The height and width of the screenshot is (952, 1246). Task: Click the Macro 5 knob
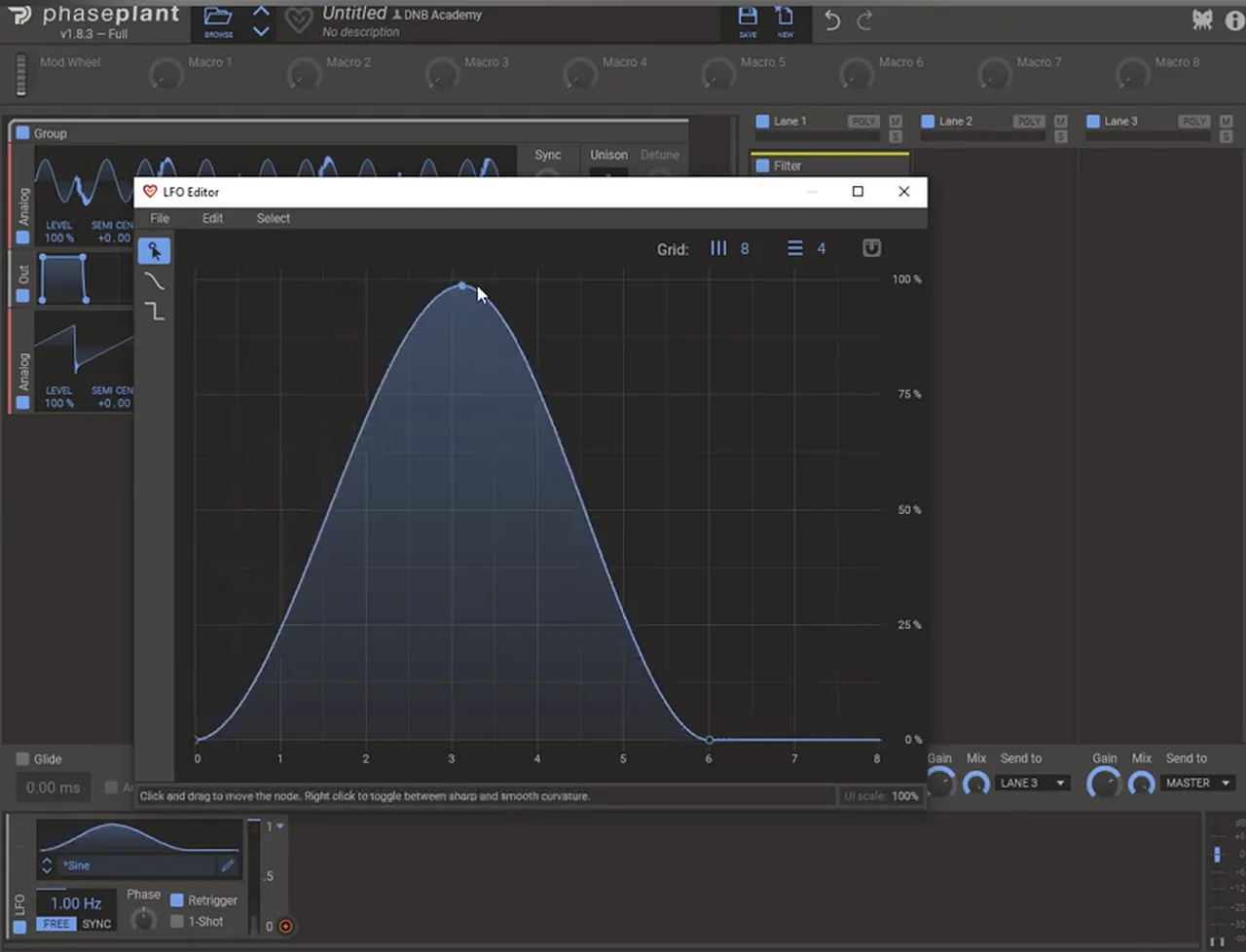[x=718, y=73]
